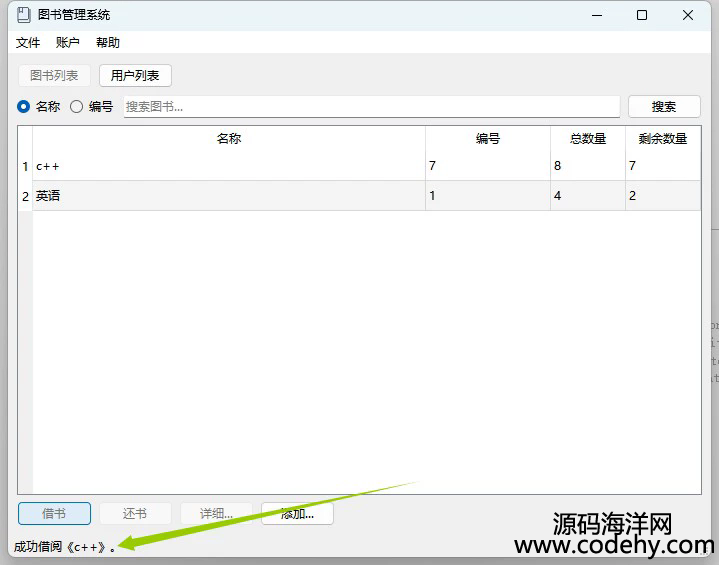719x565 pixels.
Task: Switch to the 用户列表 tab
Action: (x=135, y=75)
